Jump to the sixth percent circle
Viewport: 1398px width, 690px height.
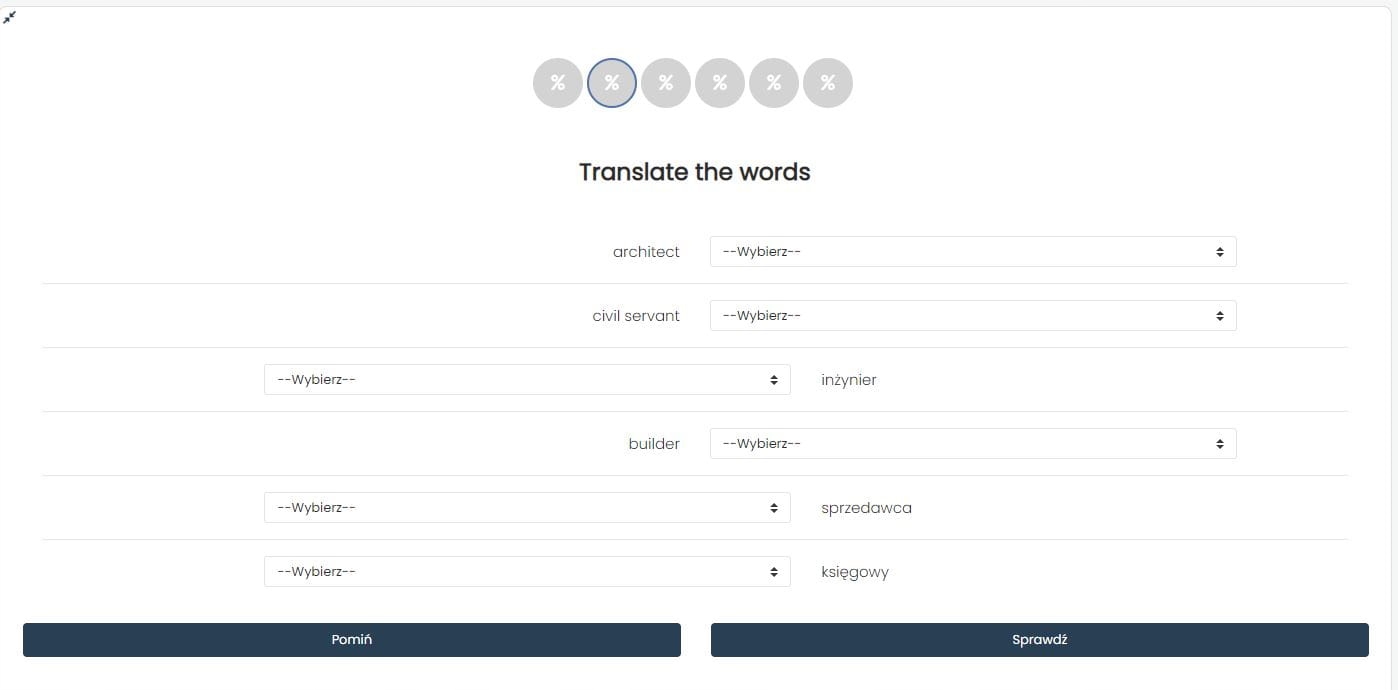(x=828, y=83)
